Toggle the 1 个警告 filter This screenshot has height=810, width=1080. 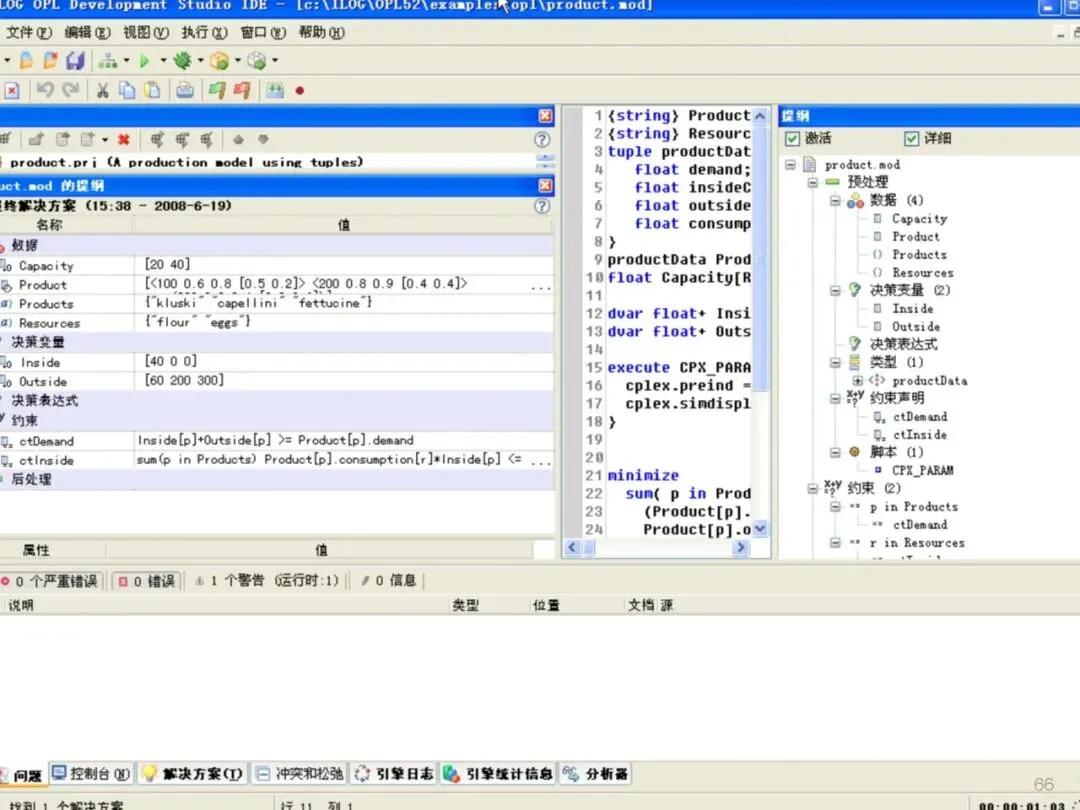pyautogui.click(x=267, y=581)
